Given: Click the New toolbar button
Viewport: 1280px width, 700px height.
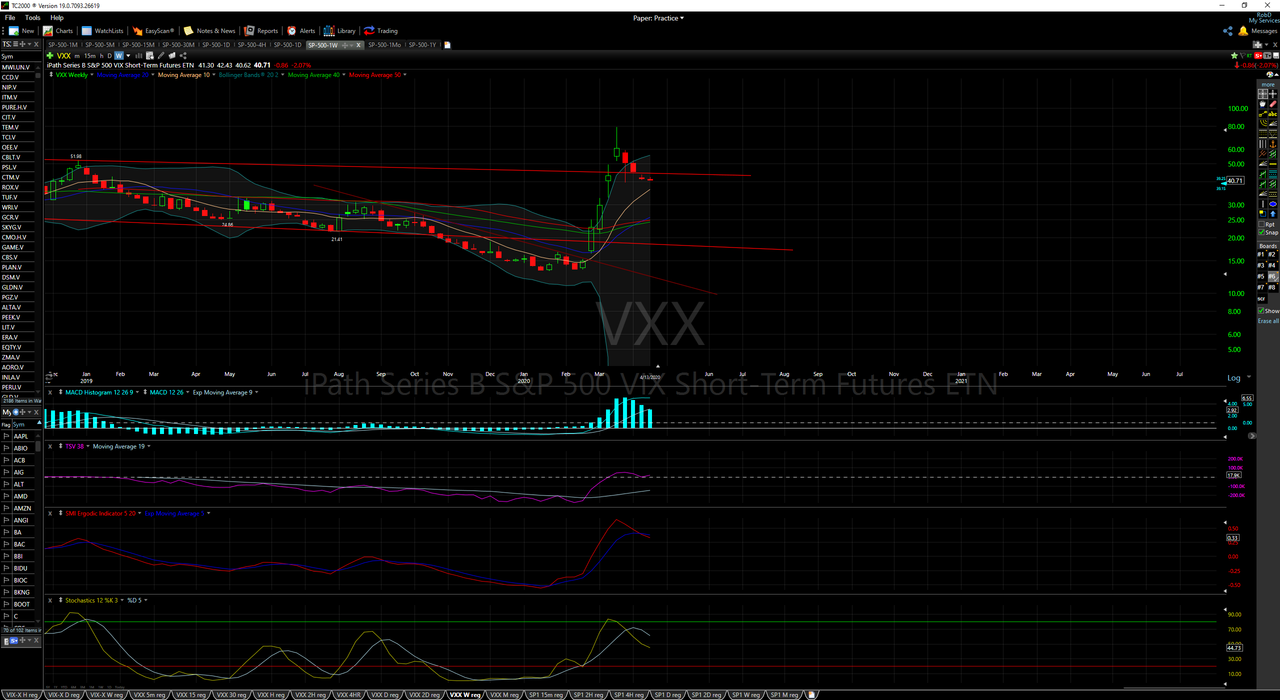Looking at the screenshot, I should point(22,31).
